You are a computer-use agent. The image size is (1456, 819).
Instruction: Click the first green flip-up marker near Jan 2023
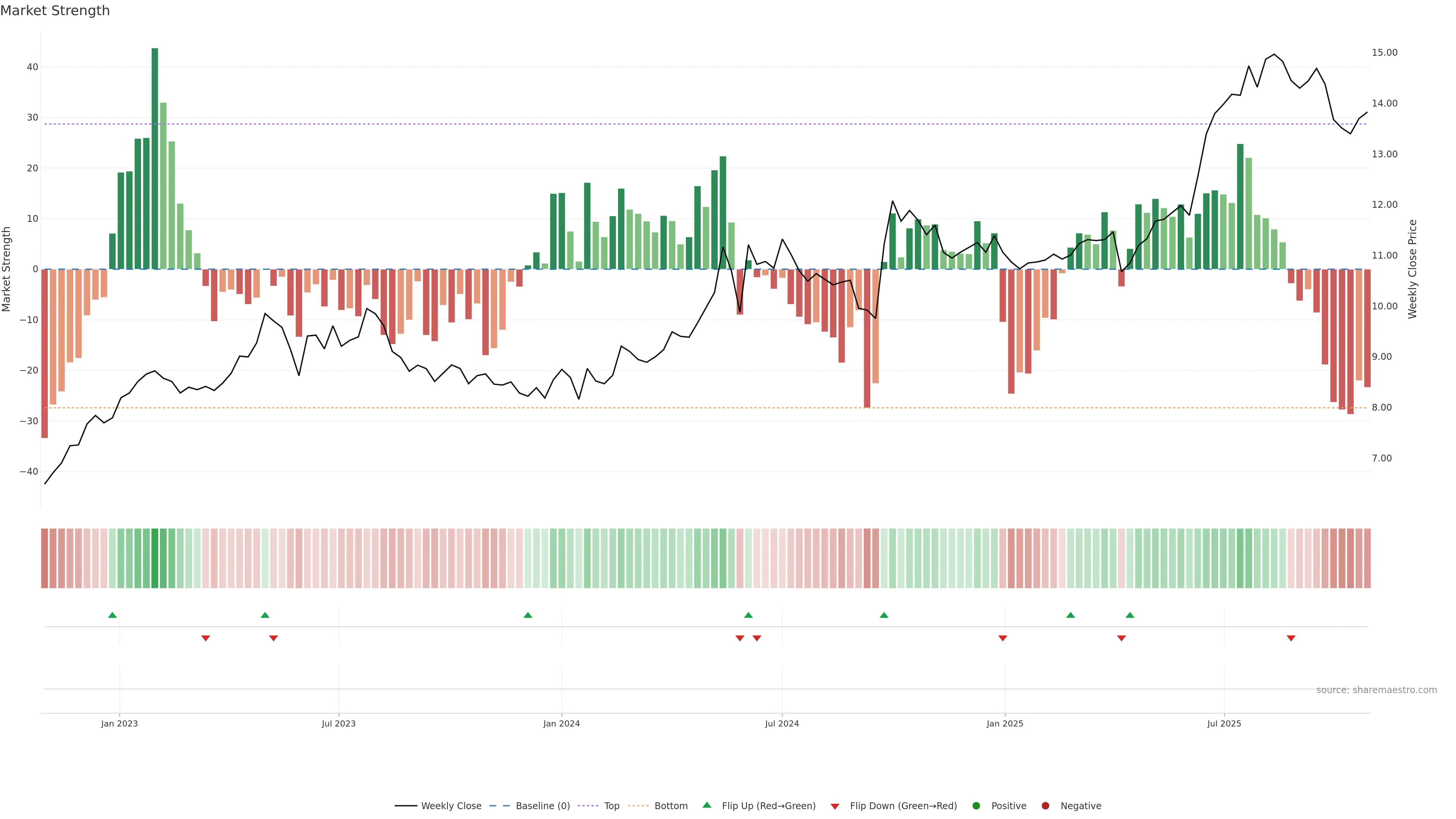click(x=113, y=615)
